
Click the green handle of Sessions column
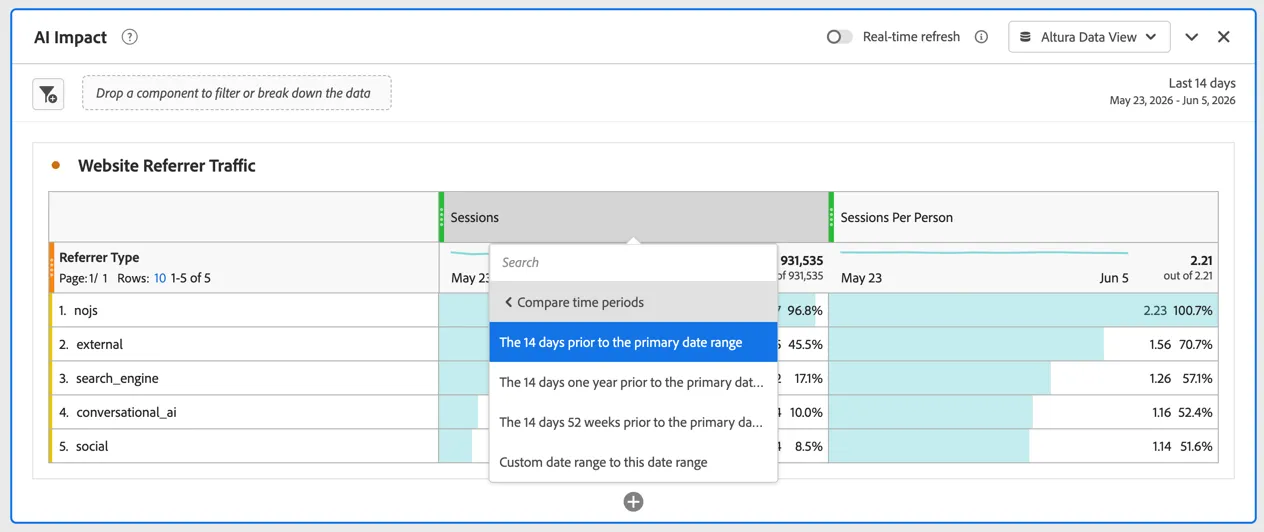point(441,217)
